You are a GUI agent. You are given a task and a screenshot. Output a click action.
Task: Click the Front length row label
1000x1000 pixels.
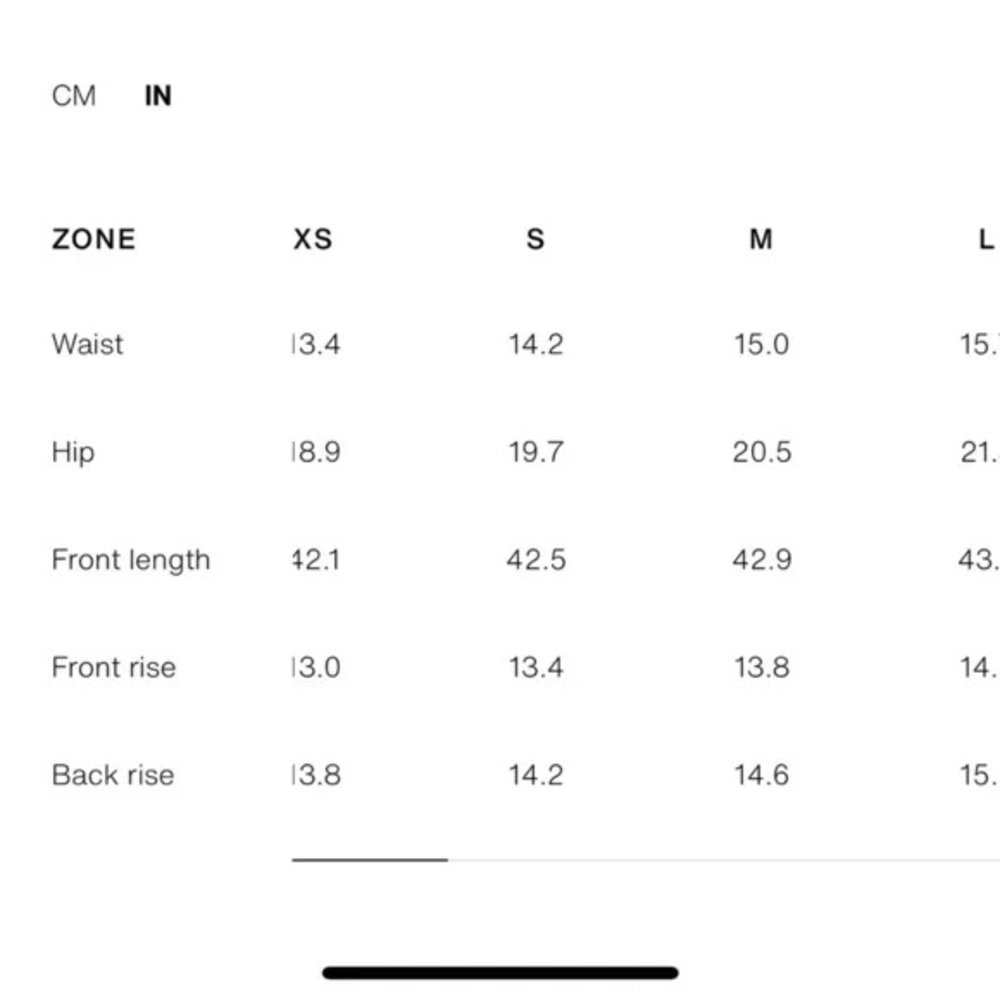coord(131,561)
